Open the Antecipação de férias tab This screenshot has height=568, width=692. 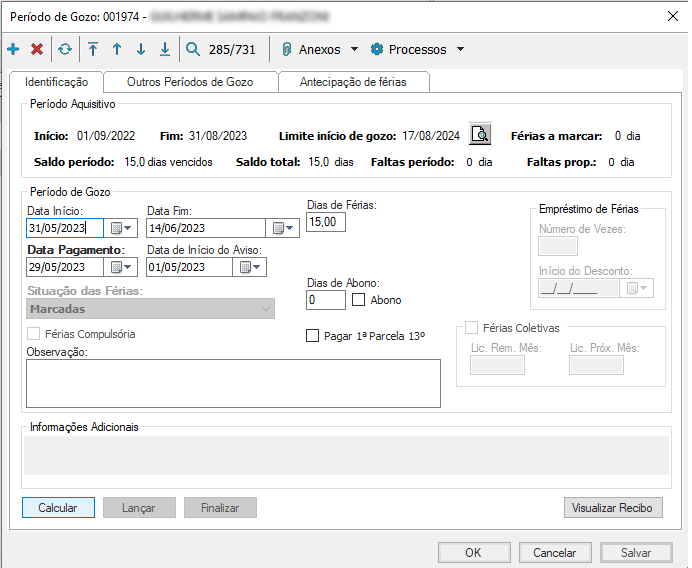coord(355,82)
